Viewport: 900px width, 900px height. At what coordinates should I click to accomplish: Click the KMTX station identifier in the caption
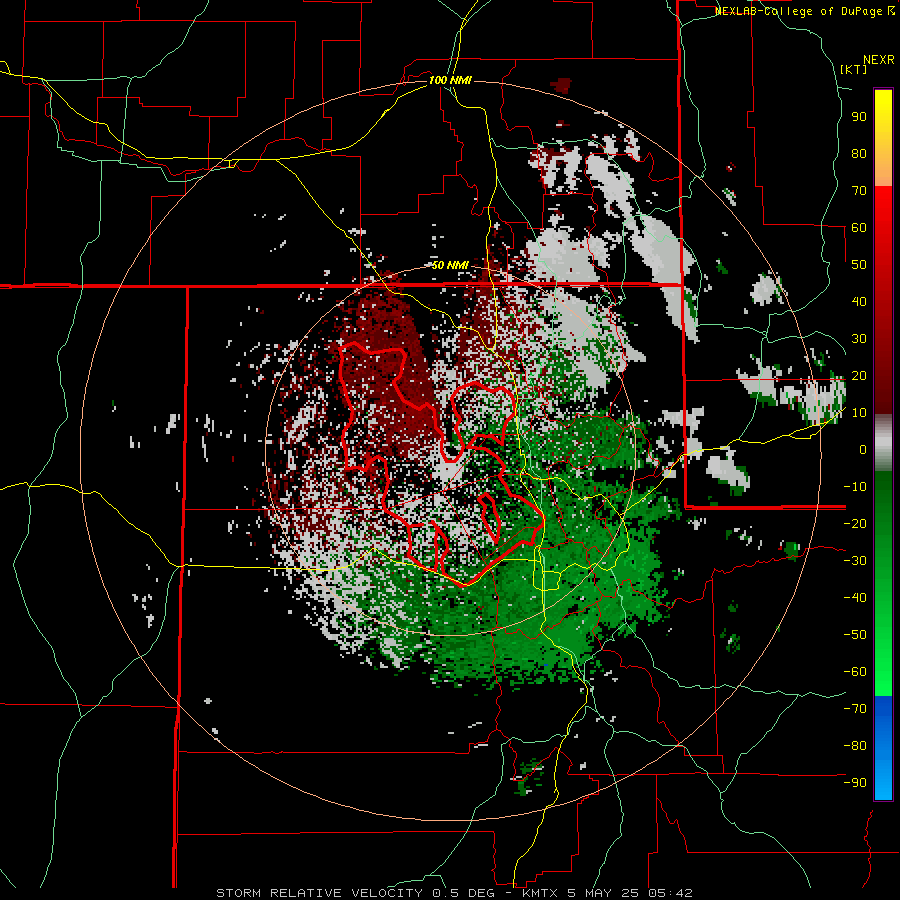pos(541,893)
